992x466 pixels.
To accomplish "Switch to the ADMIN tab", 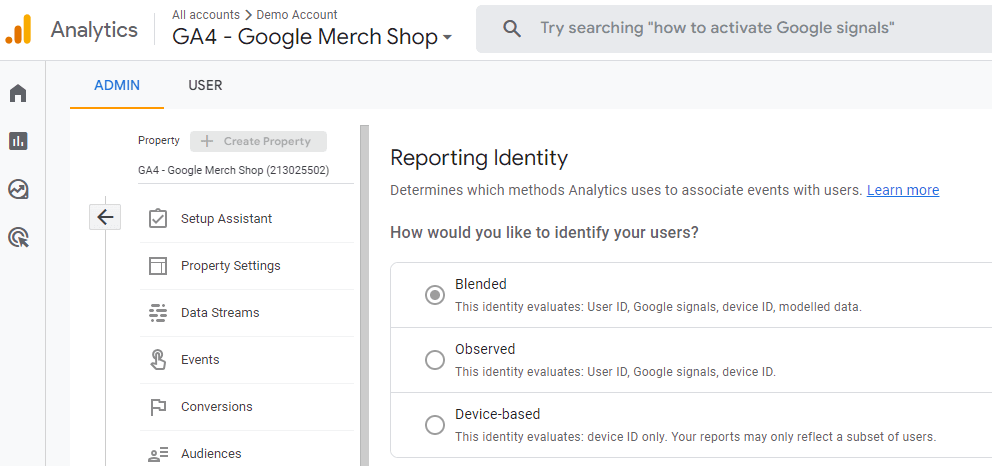I will 117,85.
